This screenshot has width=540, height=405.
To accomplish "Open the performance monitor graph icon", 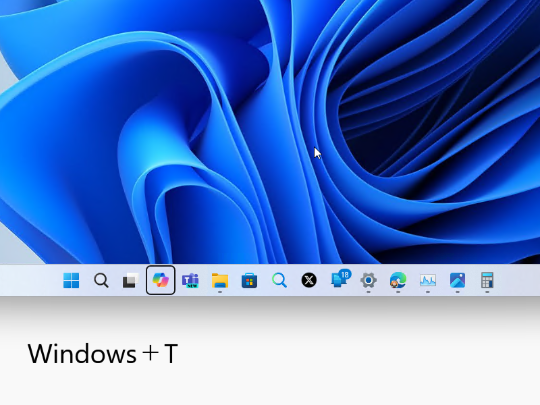I will tap(428, 280).
